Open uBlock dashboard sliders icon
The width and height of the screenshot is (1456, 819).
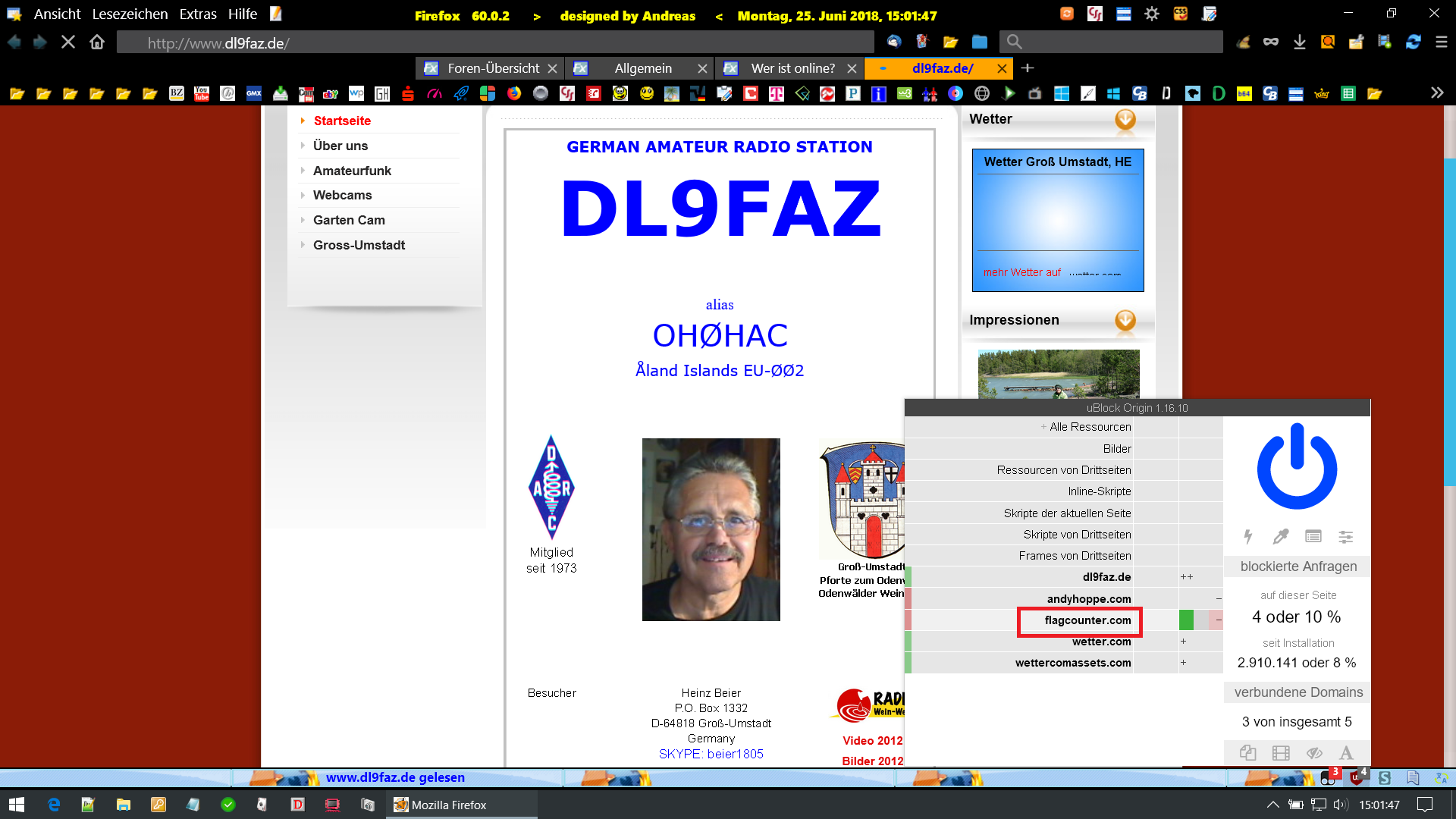click(x=1346, y=537)
